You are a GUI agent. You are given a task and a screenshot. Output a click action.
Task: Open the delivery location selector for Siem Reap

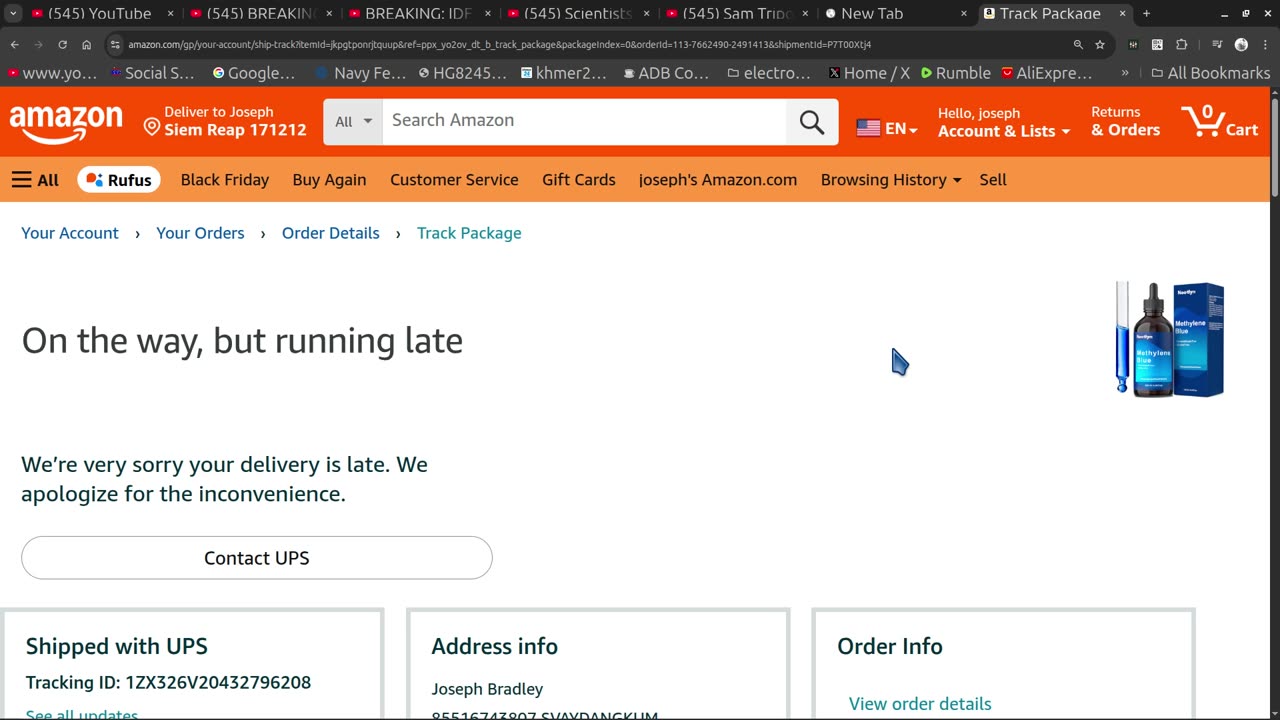coord(225,121)
